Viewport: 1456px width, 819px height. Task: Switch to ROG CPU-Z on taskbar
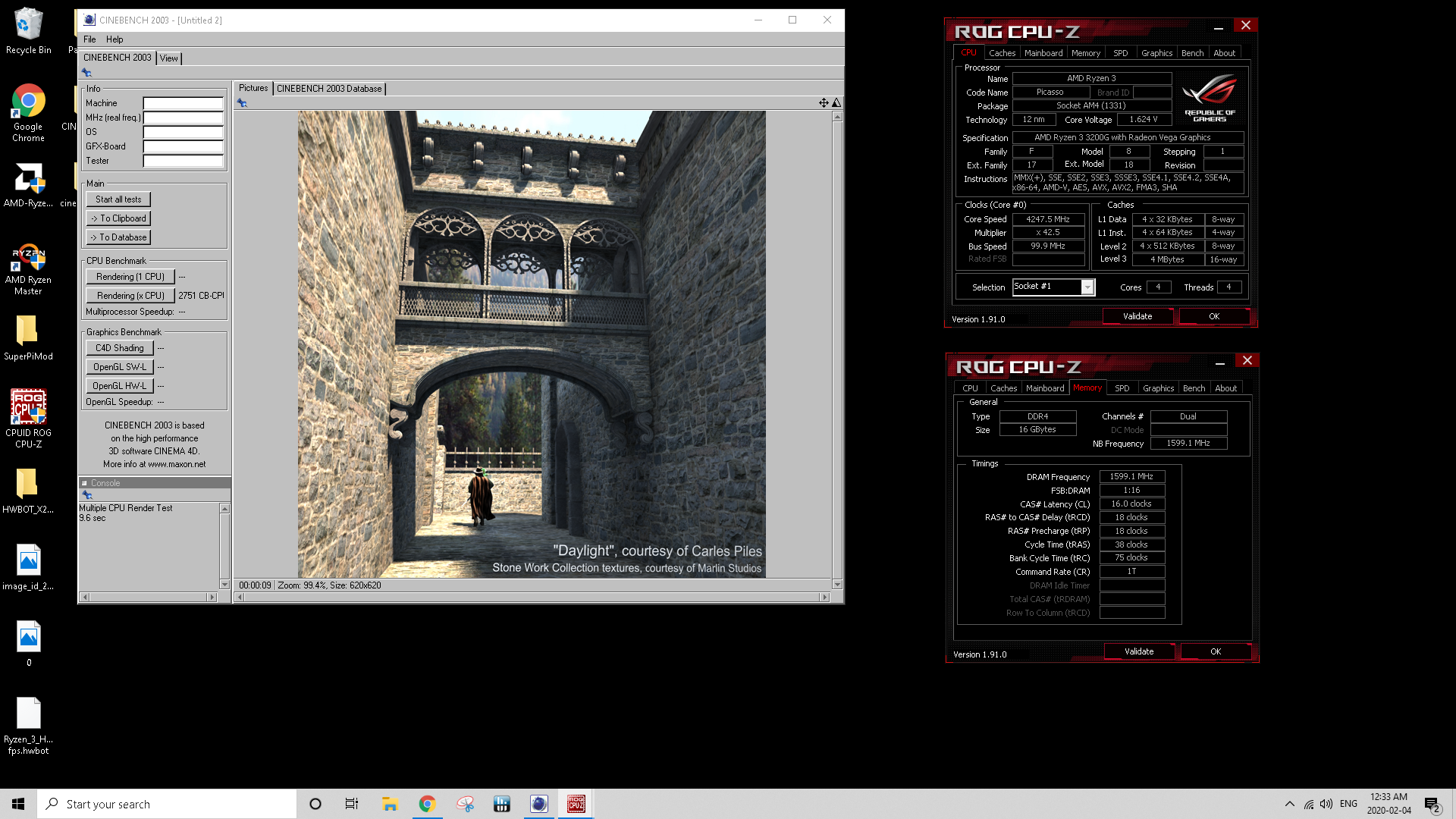coord(576,804)
